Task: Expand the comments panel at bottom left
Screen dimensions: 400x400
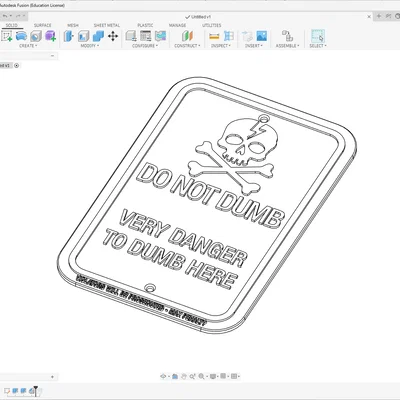Action: point(52,377)
